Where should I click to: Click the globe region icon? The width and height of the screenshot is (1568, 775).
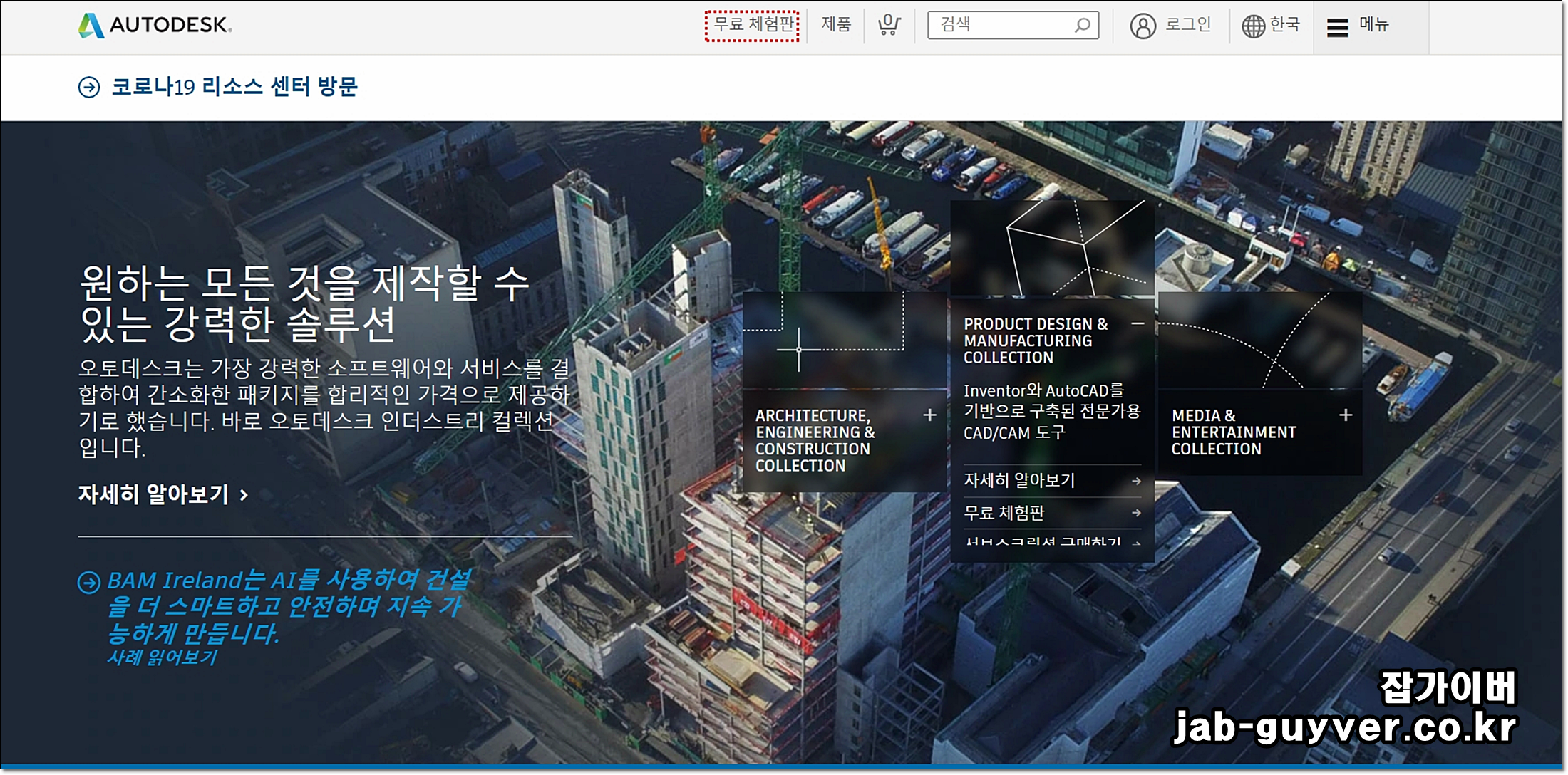1253,26
